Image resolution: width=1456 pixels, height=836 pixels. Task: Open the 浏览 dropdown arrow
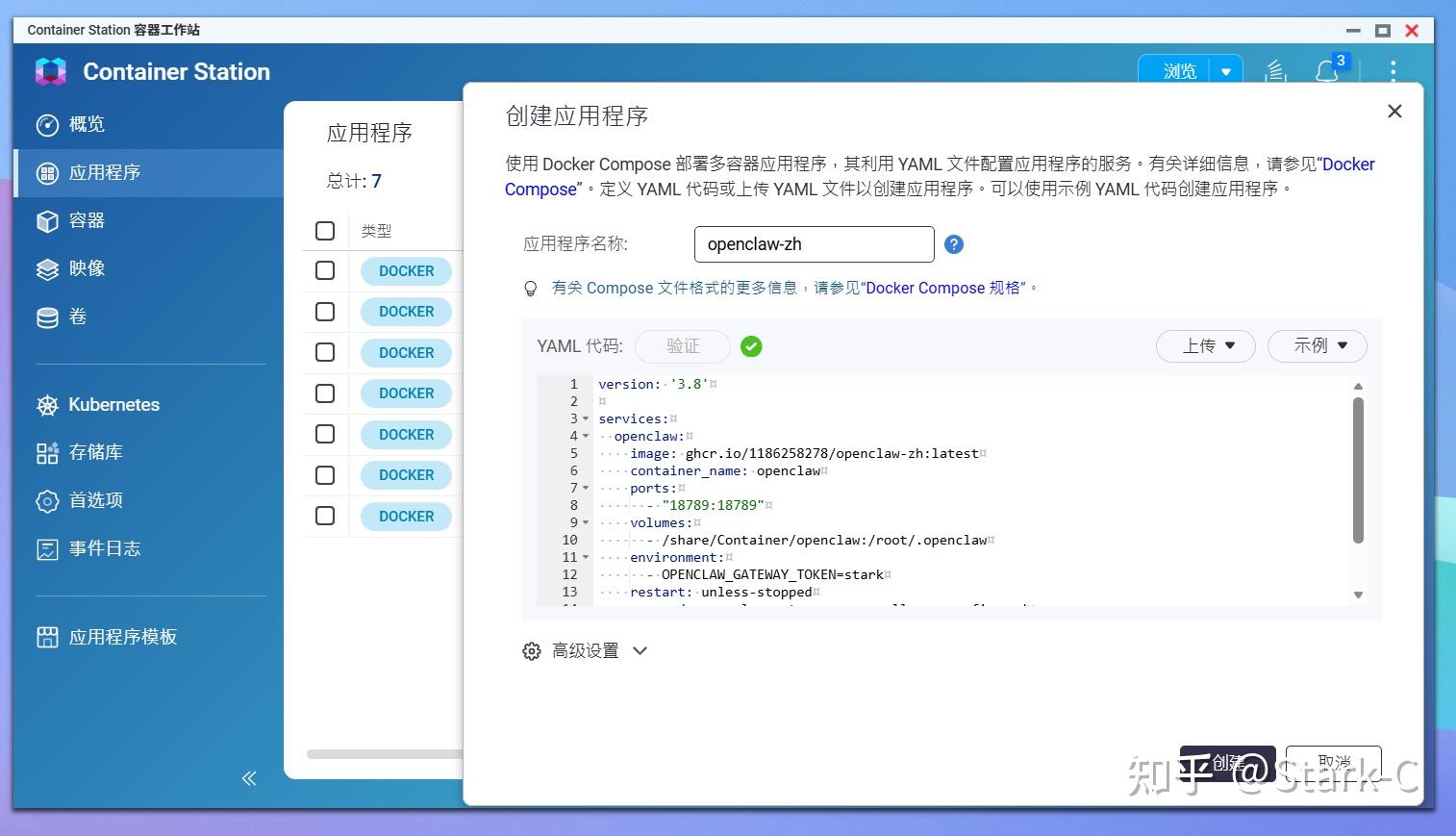tap(1226, 72)
